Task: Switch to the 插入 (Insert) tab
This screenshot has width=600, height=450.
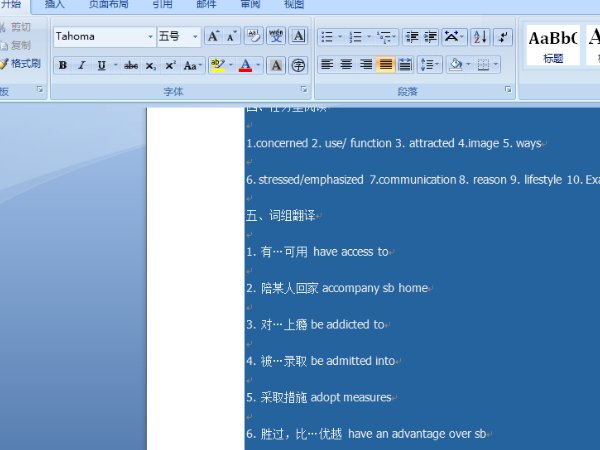Action: (55, 5)
